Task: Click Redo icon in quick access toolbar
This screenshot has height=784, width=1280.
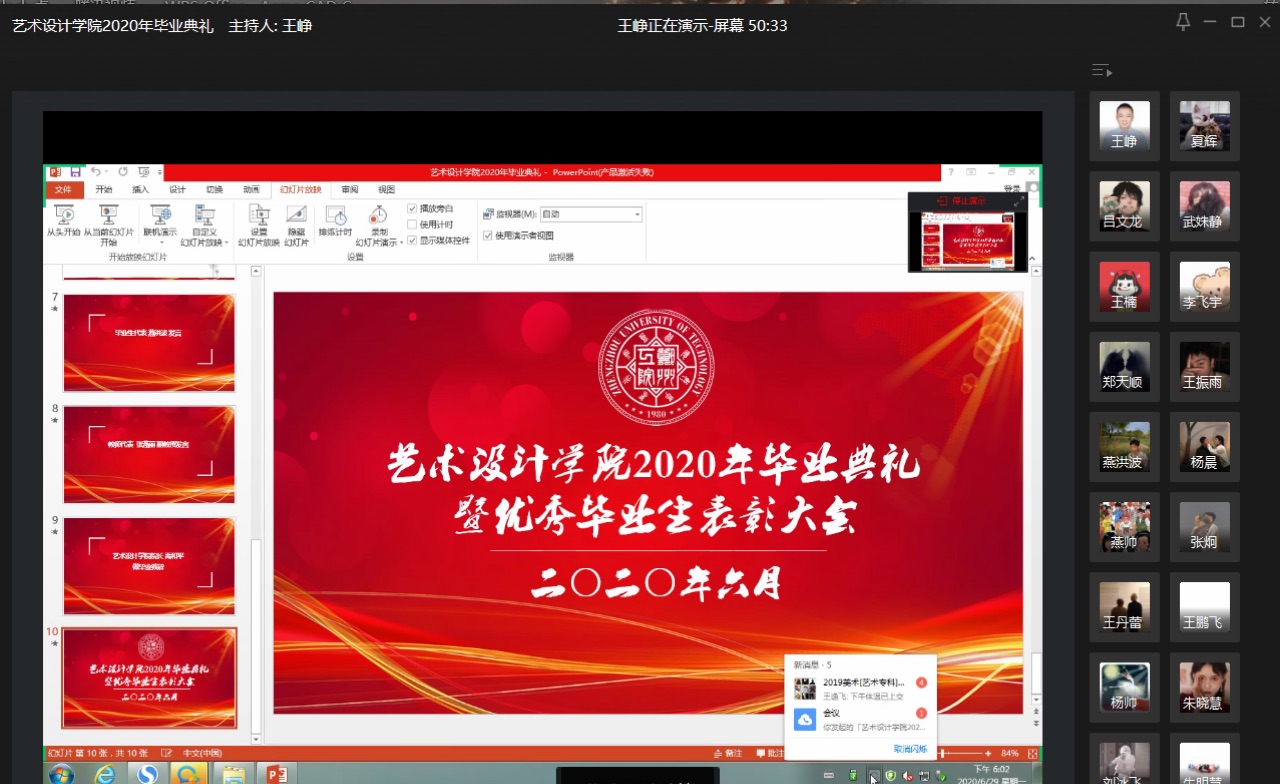Action: [123, 172]
